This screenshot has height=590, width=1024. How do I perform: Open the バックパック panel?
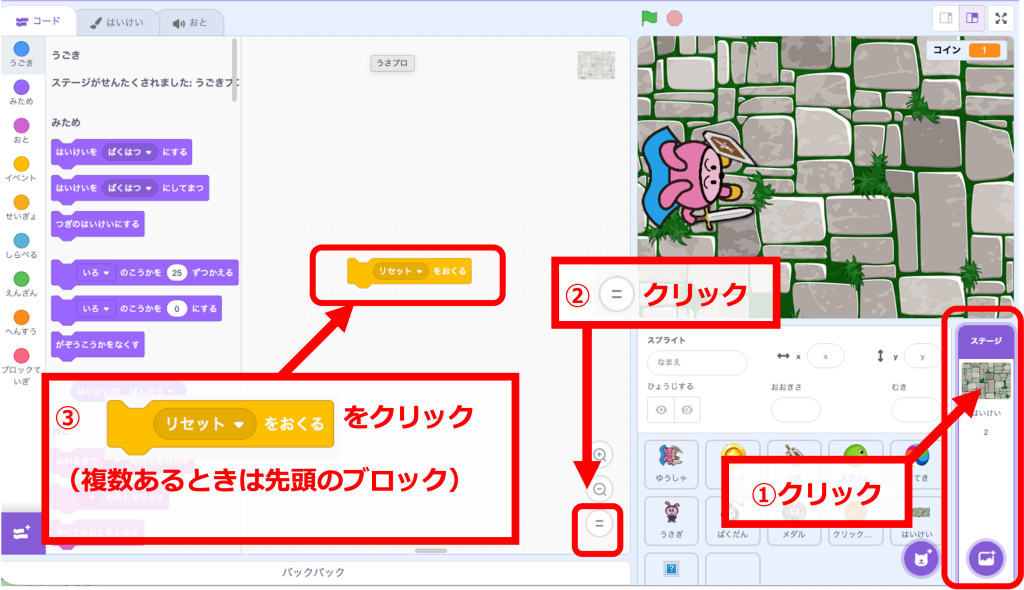(x=313, y=572)
